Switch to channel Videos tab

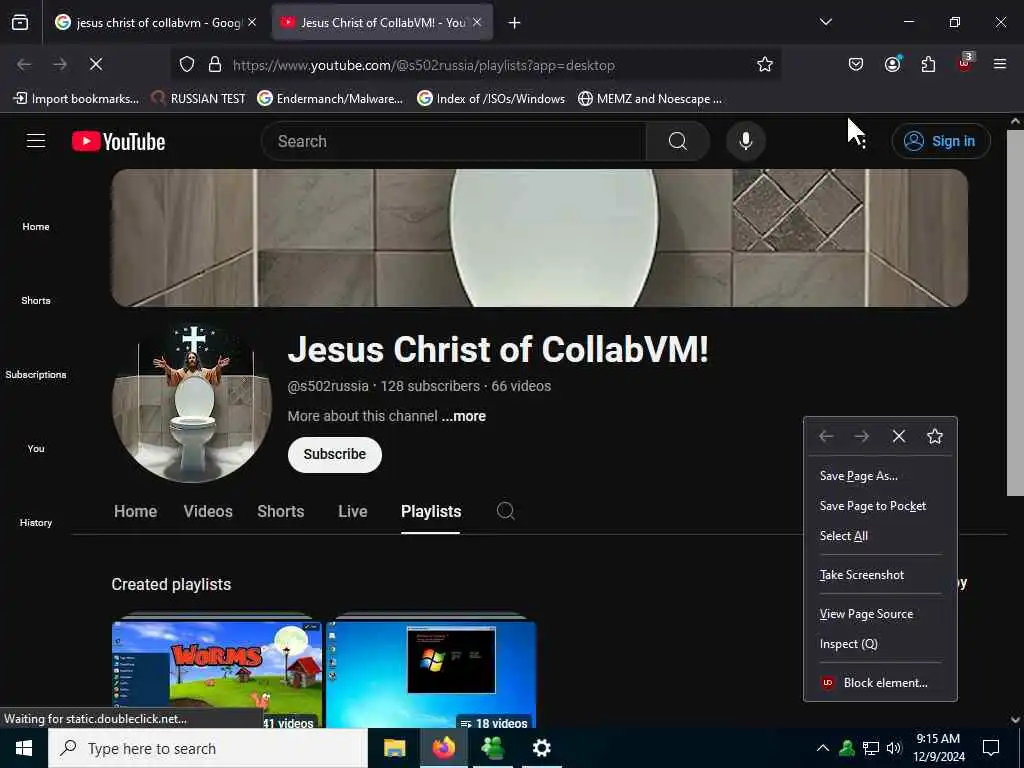coord(208,511)
